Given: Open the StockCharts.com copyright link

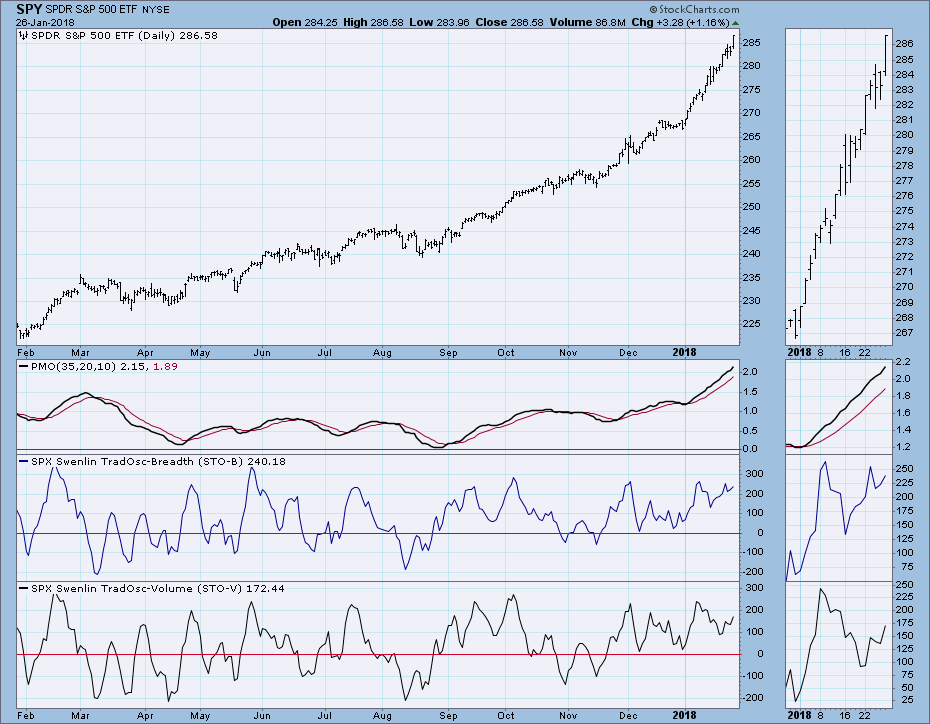Looking at the screenshot, I should click(694, 9).
